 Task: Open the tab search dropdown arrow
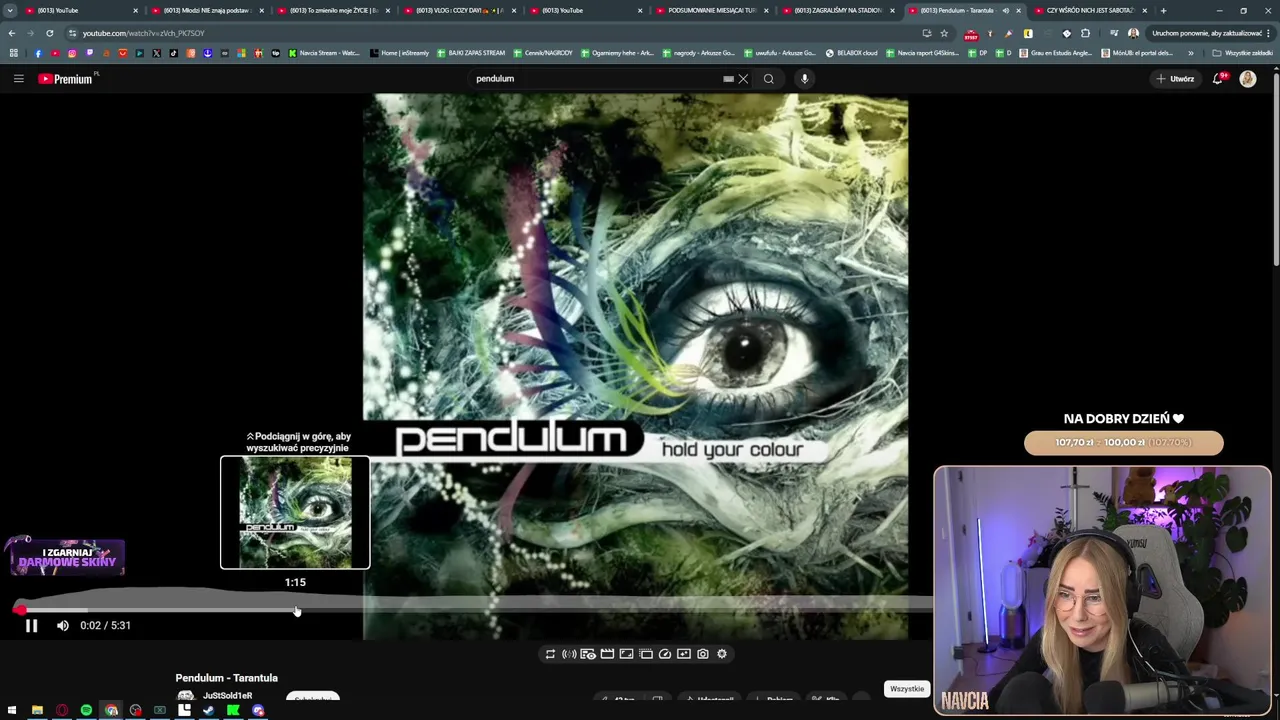click(x=10, y=10)
